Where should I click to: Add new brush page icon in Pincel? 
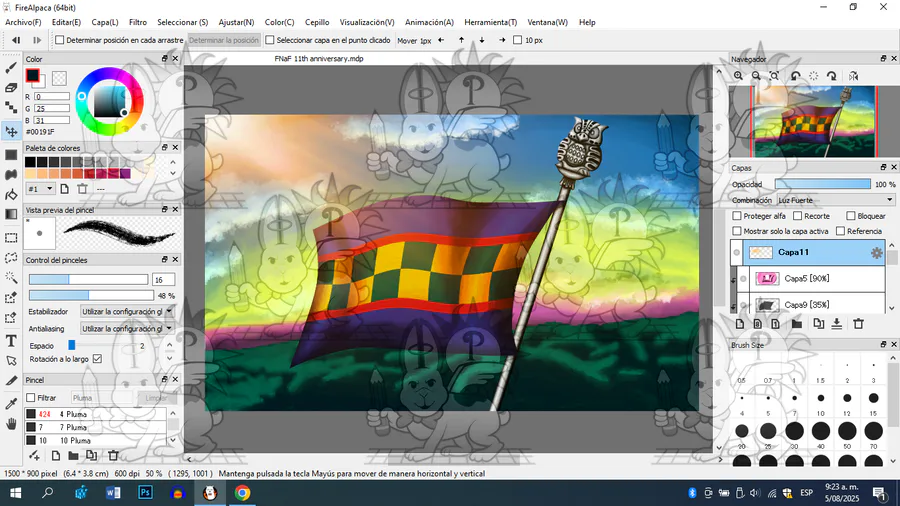pos(56,456)
